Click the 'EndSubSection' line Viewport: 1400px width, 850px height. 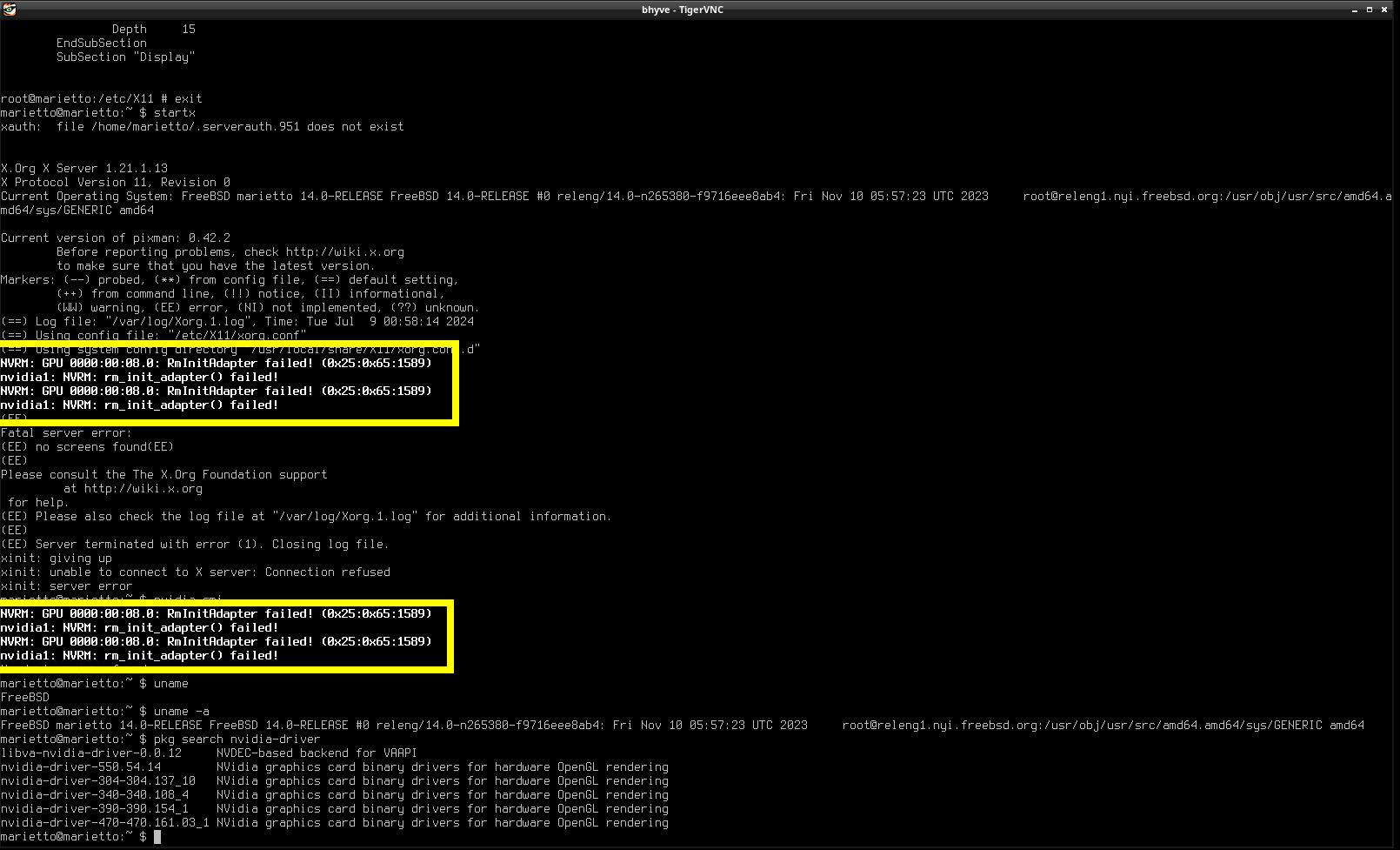102,44
